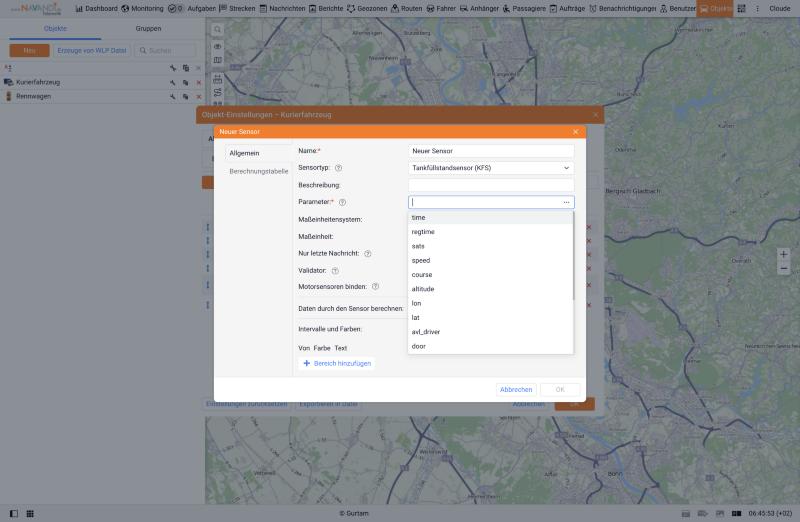This screenshot has width=800, height=522.
Task: Close the Objekt-Einstellungen window
Action: coord(595,115)
